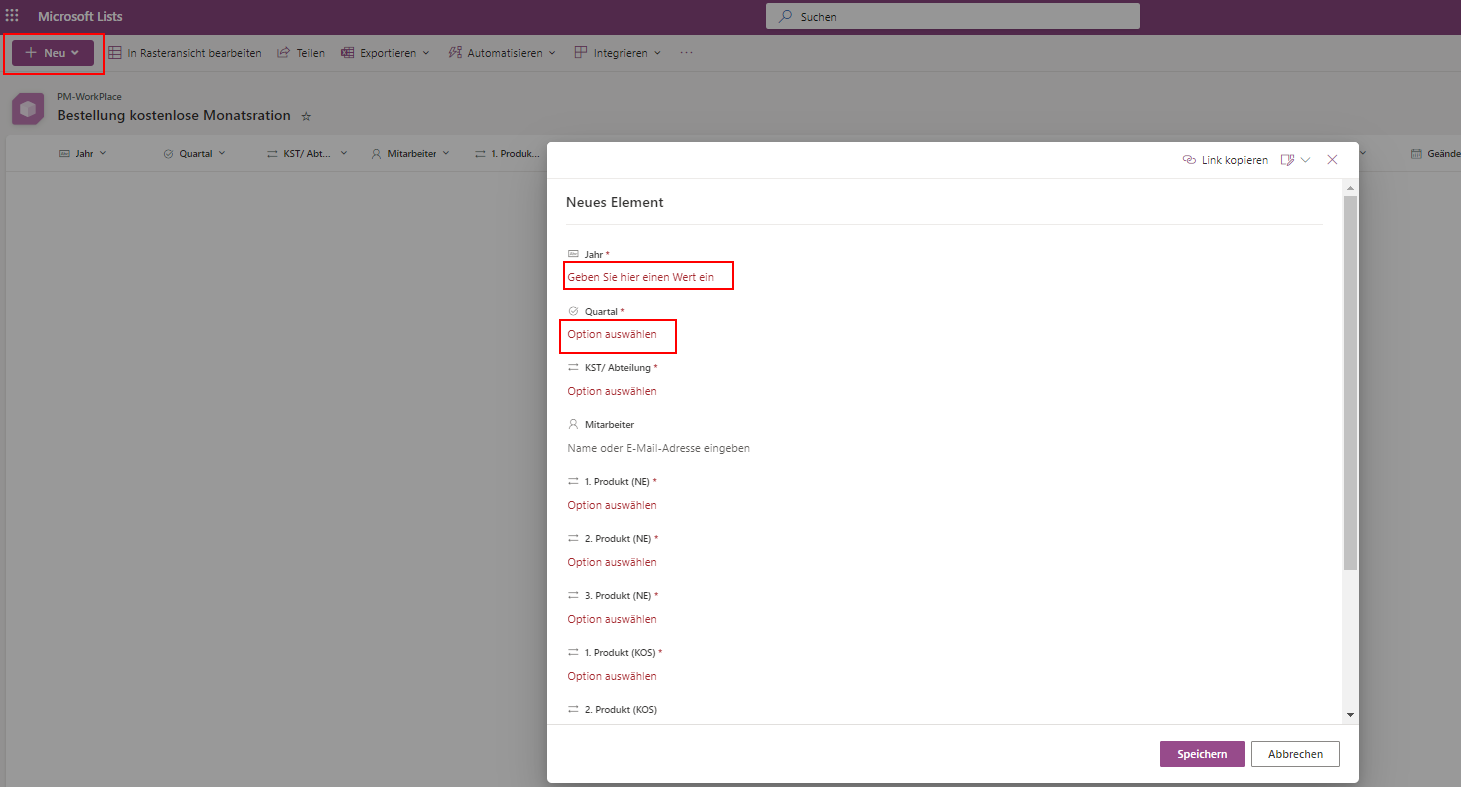Click the Jahr input field in the form
The height and width of the screenshot is (787, 1461).
coord(648,275)
